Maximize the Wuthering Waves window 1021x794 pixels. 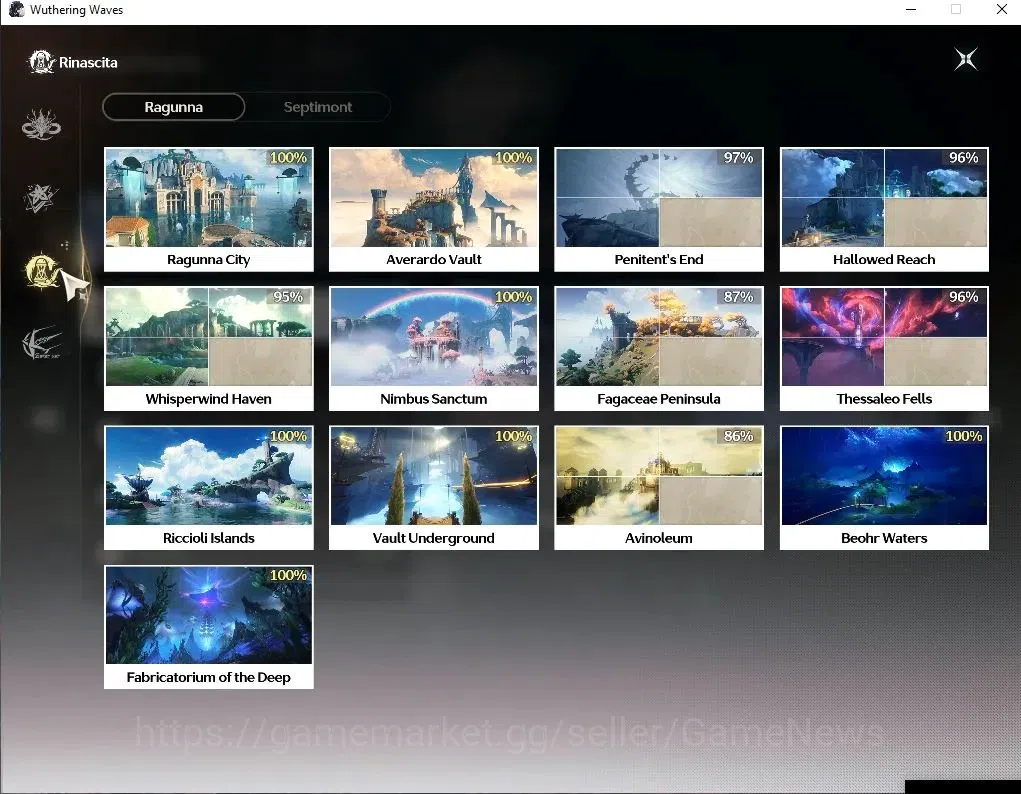pos(956,9)
